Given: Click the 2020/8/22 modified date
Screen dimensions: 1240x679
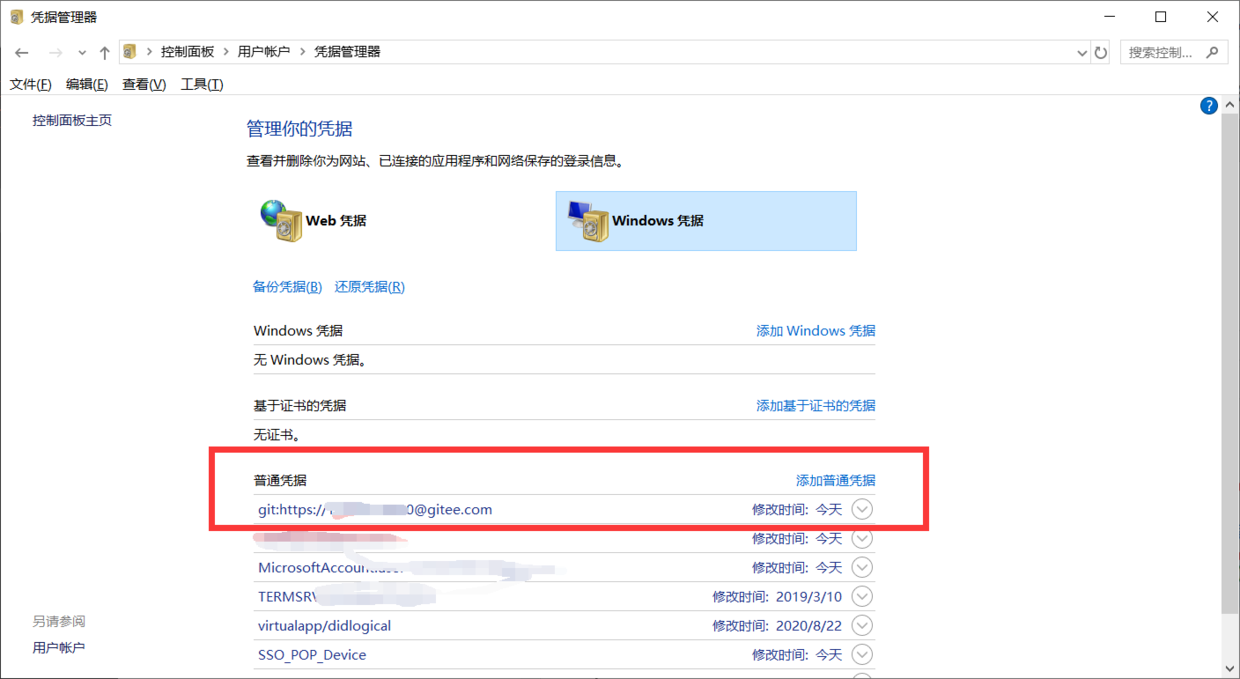Looking at the screenshot, I should click(x=809, y=626).
